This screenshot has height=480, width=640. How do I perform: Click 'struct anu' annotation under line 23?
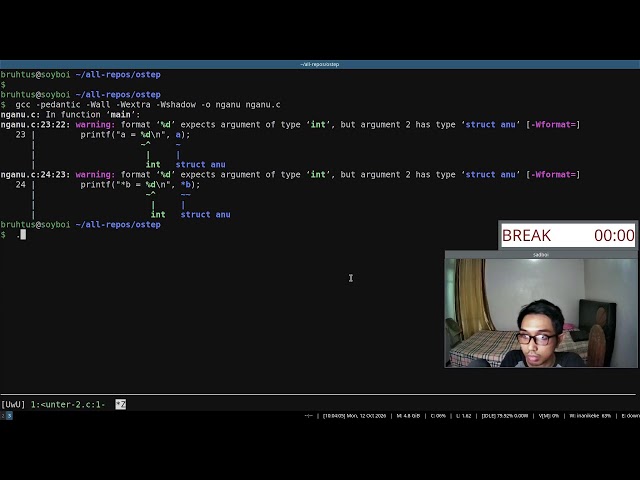[200, 164]
